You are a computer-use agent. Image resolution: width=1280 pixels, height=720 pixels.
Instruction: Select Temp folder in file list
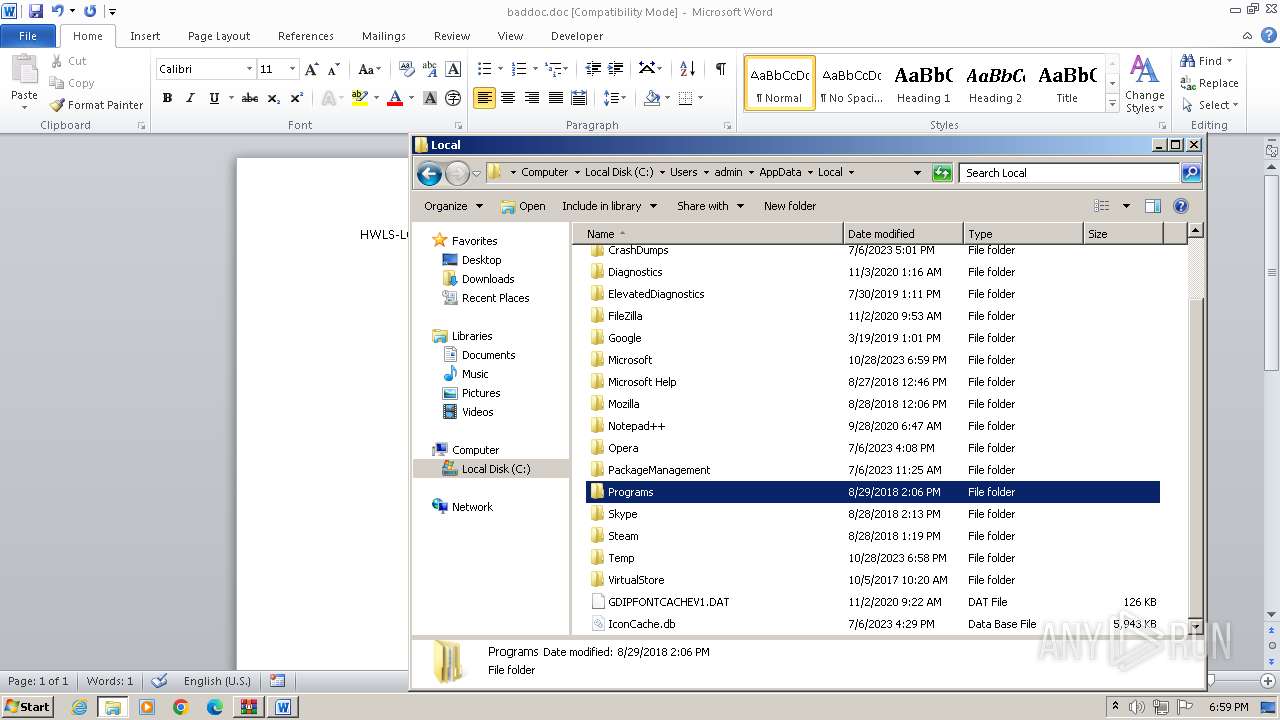(872, 558)
